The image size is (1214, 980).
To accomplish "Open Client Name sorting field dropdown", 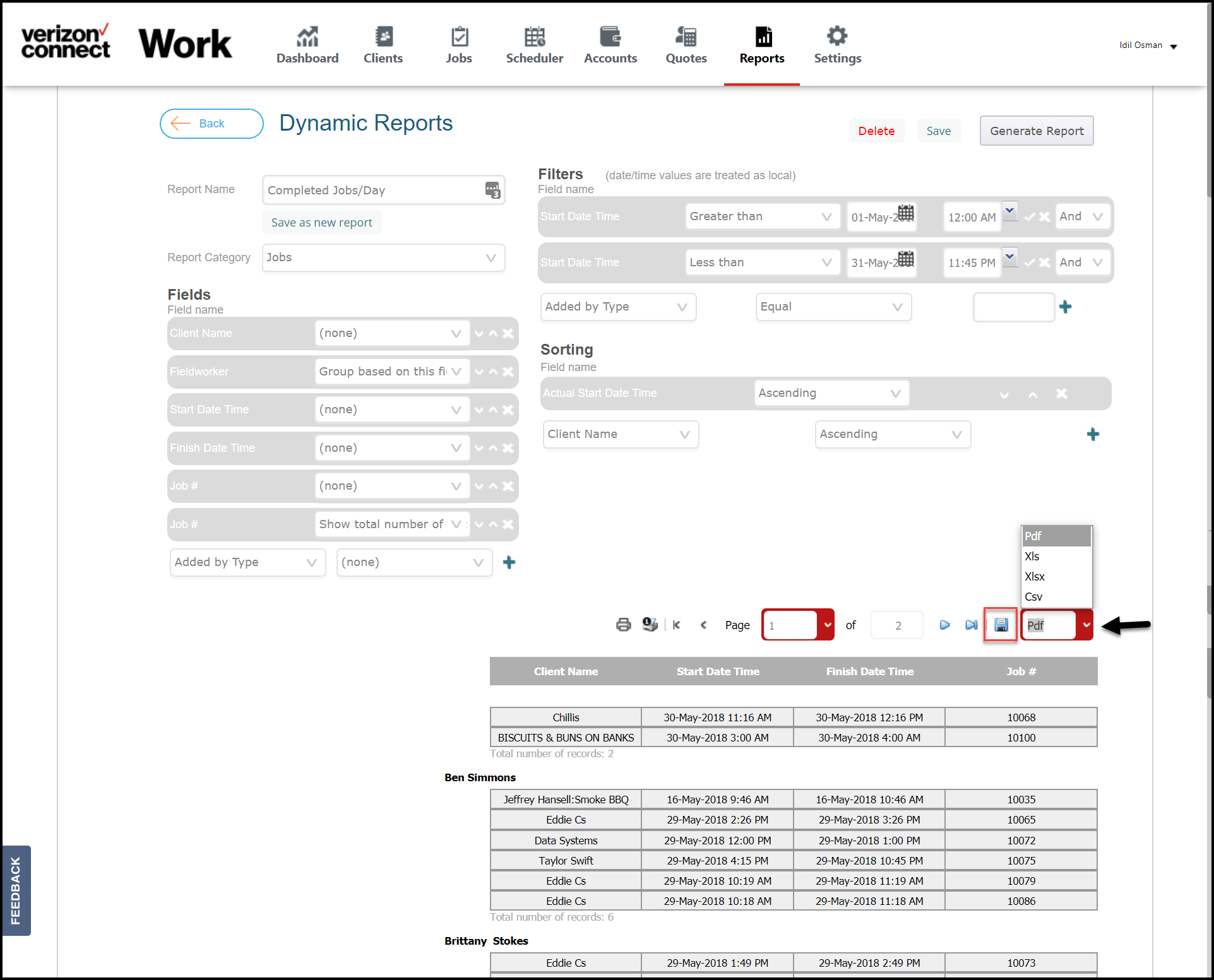I will (621, 434).
